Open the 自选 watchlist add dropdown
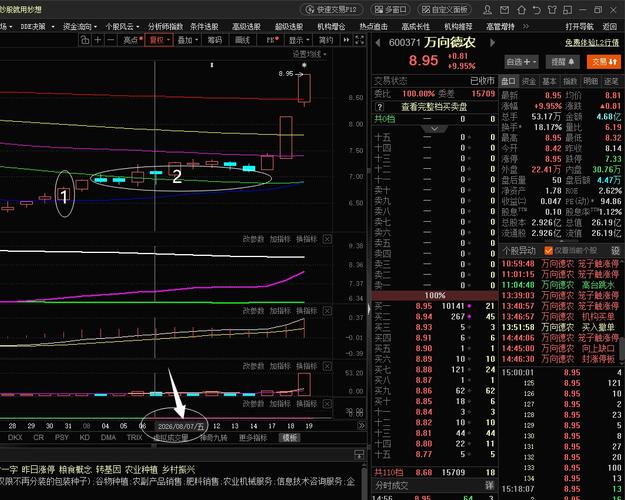 (x=521, y=62)
